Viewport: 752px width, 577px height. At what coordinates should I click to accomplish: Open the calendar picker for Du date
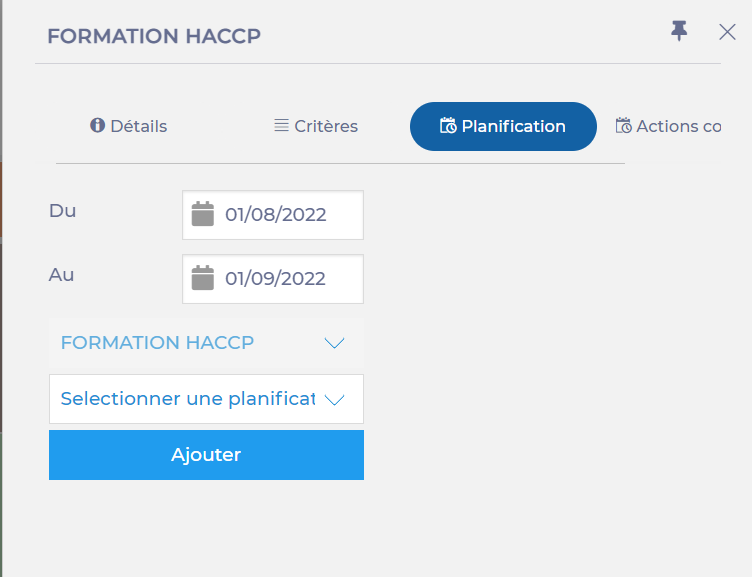point(203,214)
